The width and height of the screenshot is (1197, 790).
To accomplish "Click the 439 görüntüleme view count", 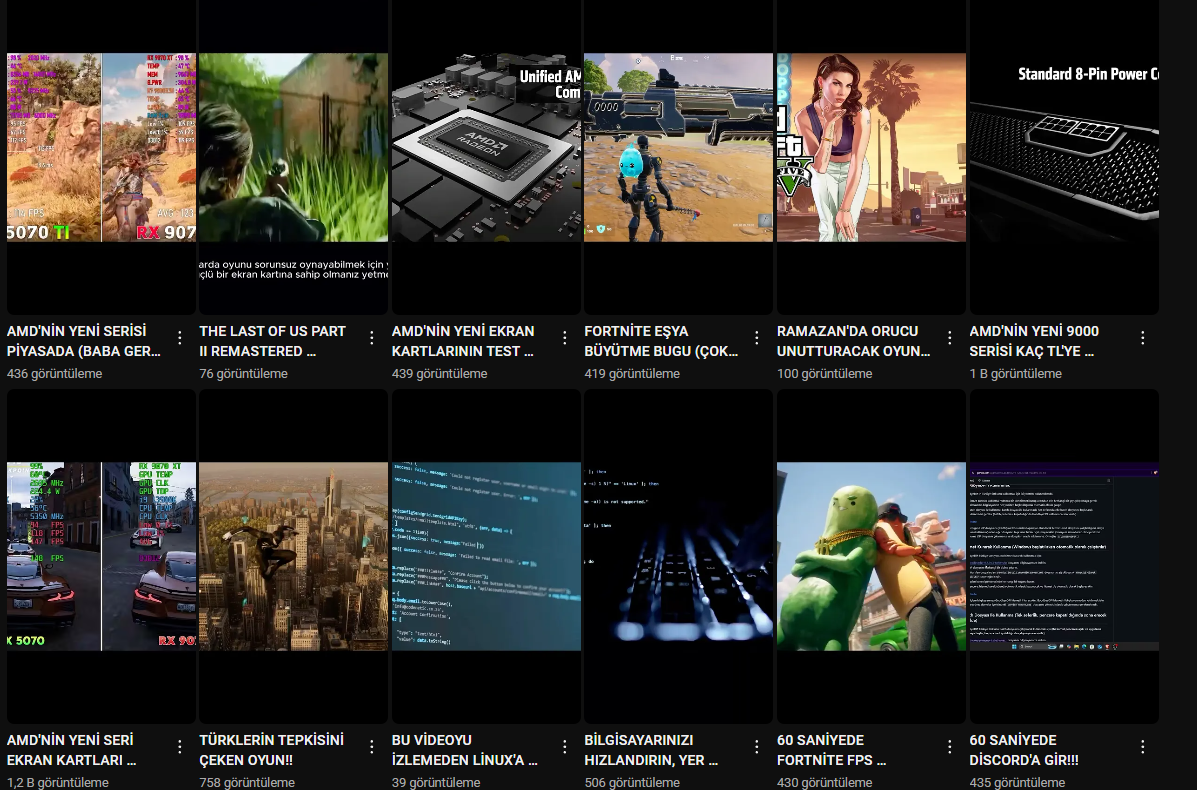I will (x=440, y=374).
